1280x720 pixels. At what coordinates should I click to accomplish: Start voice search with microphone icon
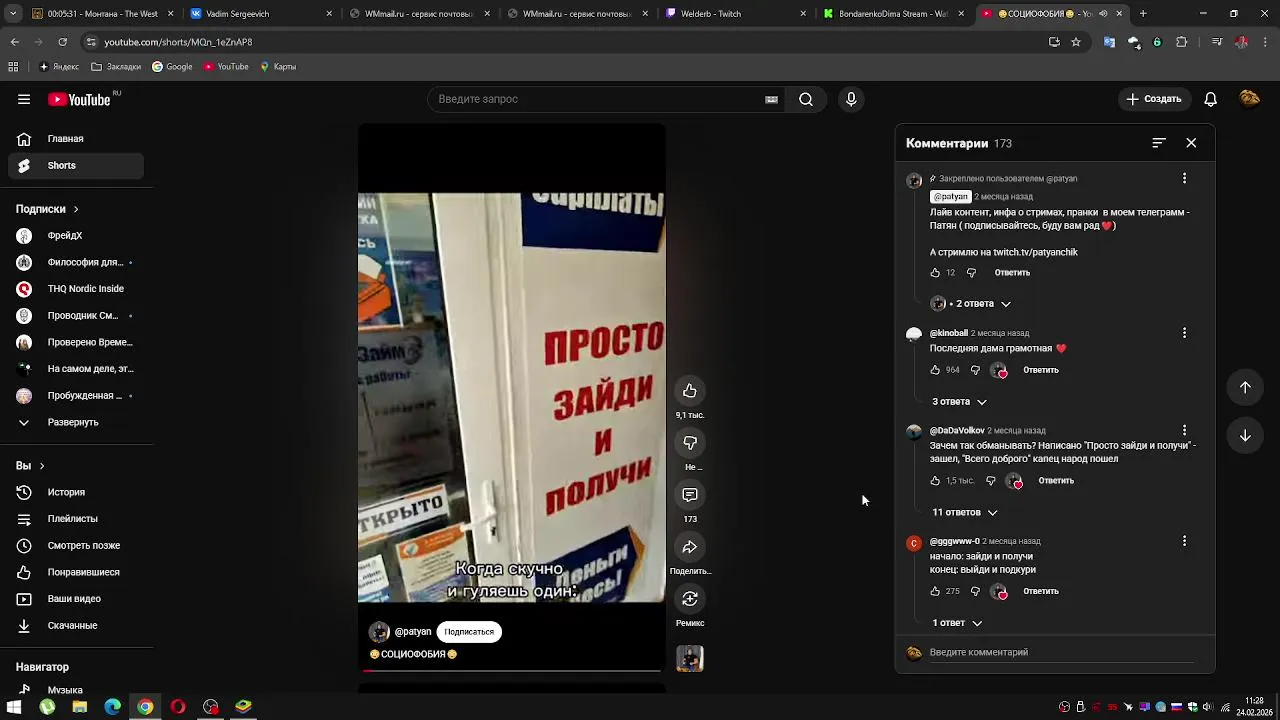click(x=851, y=99)
